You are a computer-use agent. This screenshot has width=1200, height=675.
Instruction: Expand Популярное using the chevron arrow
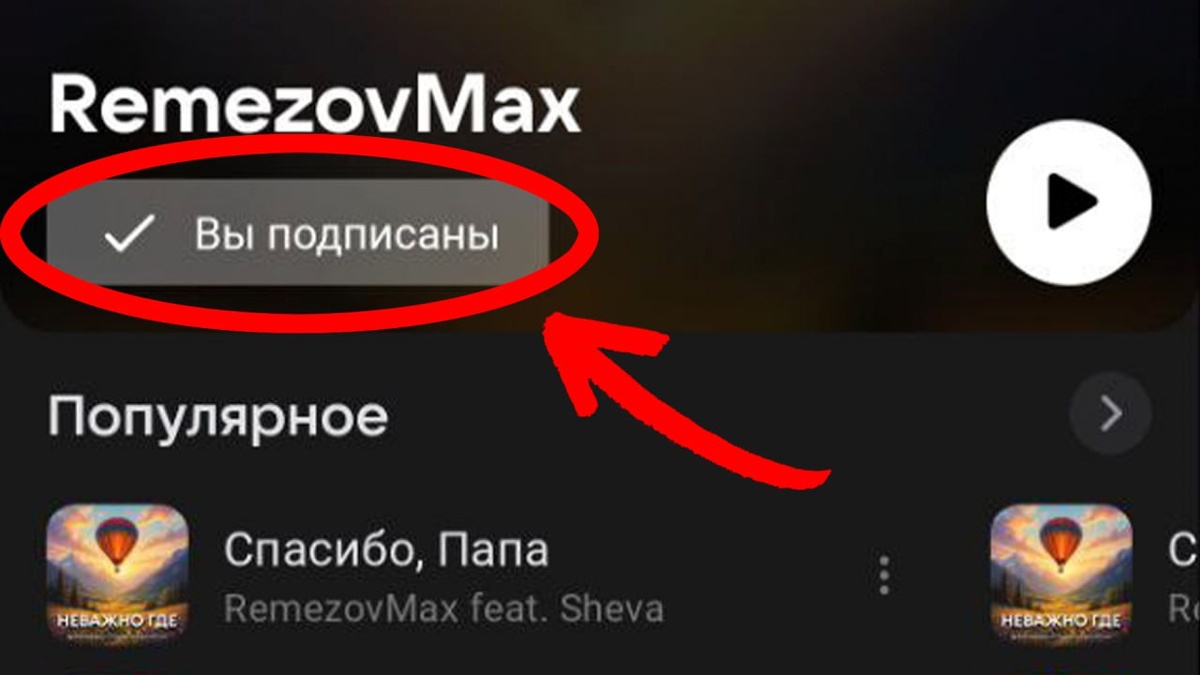click(x=1110, y=413)
